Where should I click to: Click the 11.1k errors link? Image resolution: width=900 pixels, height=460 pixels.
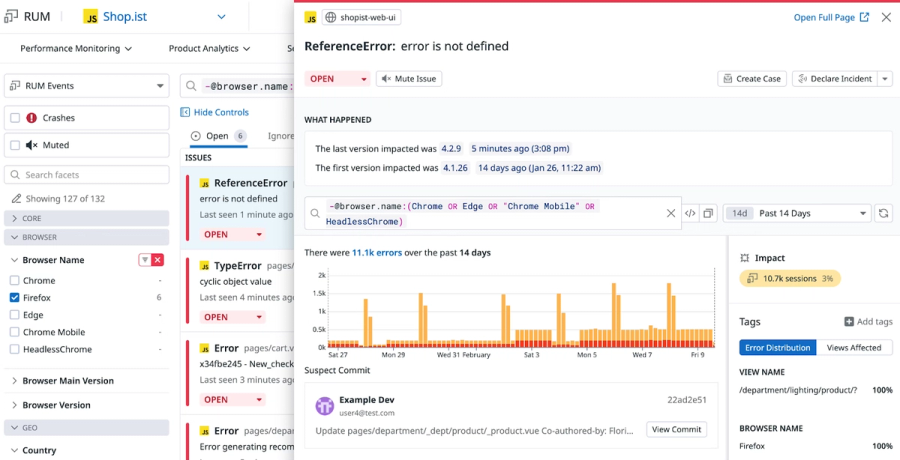tap(377, 253)
